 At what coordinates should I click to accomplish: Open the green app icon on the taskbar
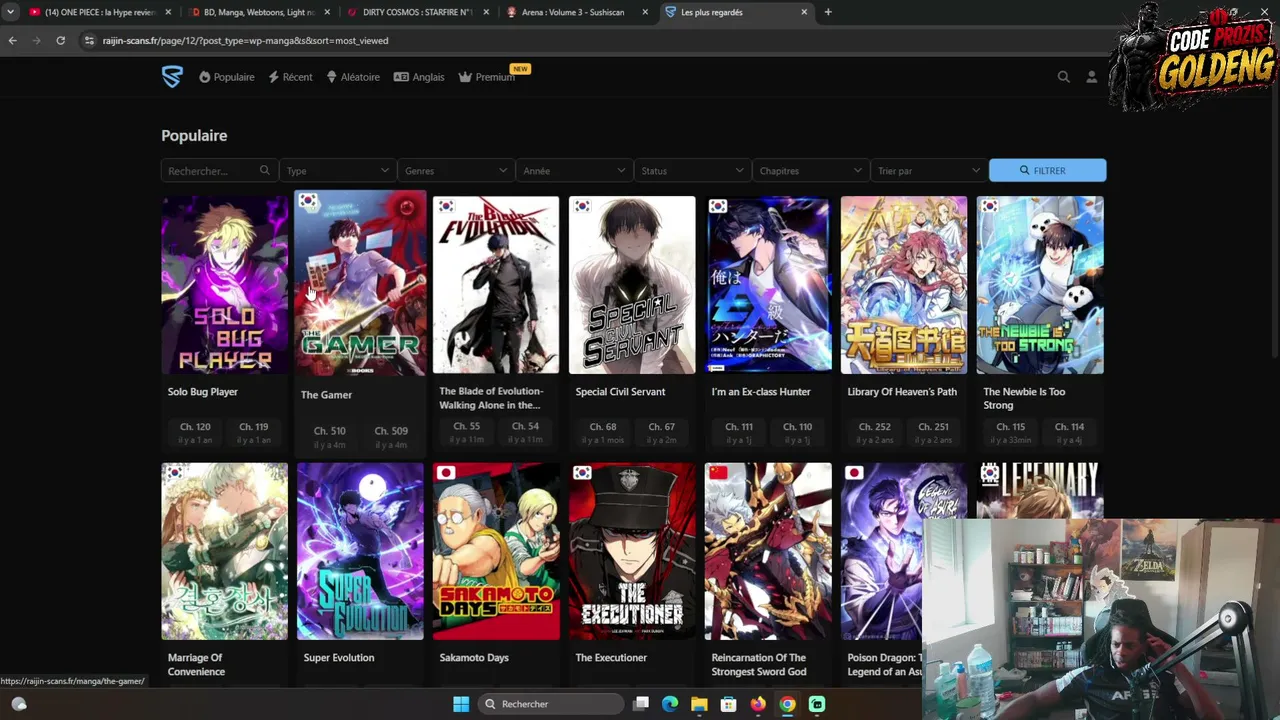817,704
